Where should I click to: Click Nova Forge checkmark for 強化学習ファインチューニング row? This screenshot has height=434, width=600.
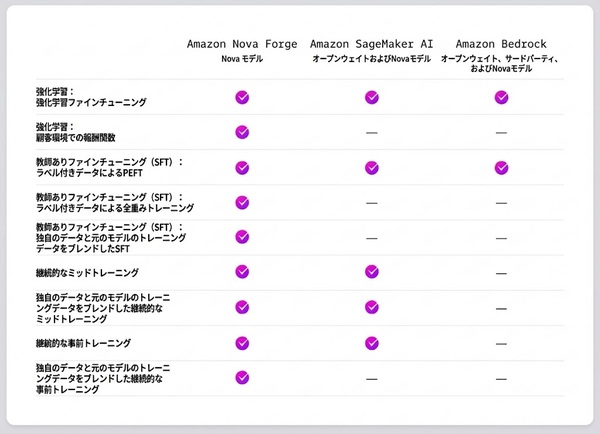[x=241, y=97]
